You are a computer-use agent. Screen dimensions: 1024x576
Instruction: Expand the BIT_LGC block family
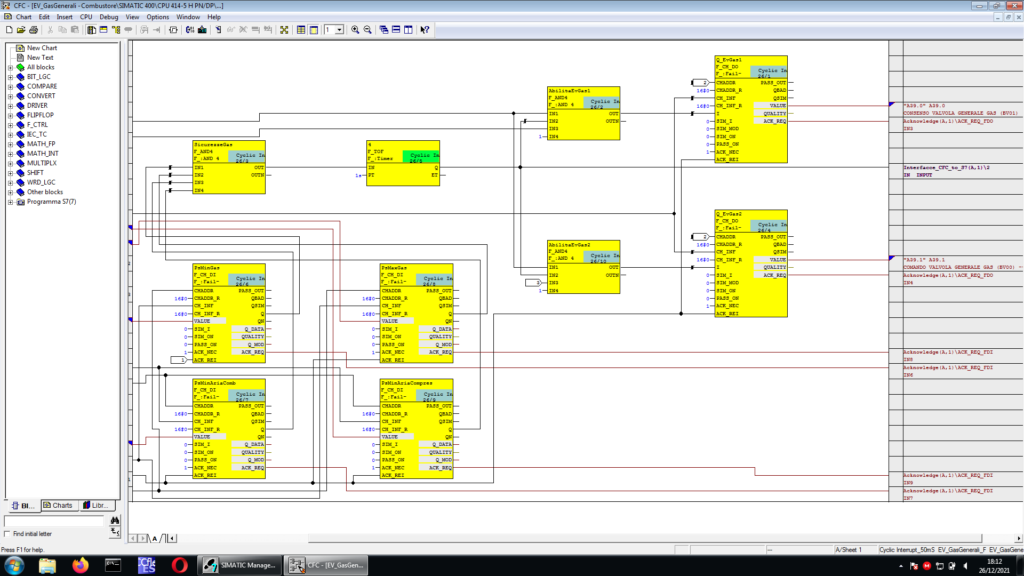10,77
